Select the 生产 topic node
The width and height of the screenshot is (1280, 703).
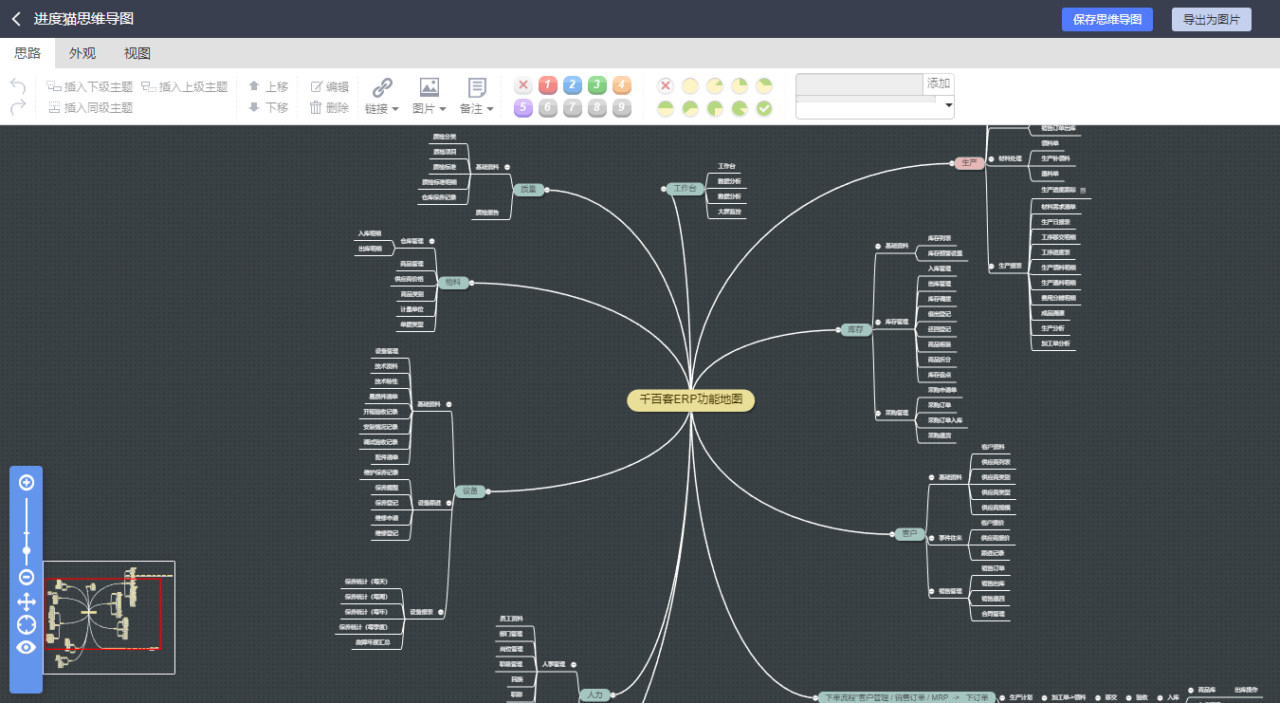[969, 163]
